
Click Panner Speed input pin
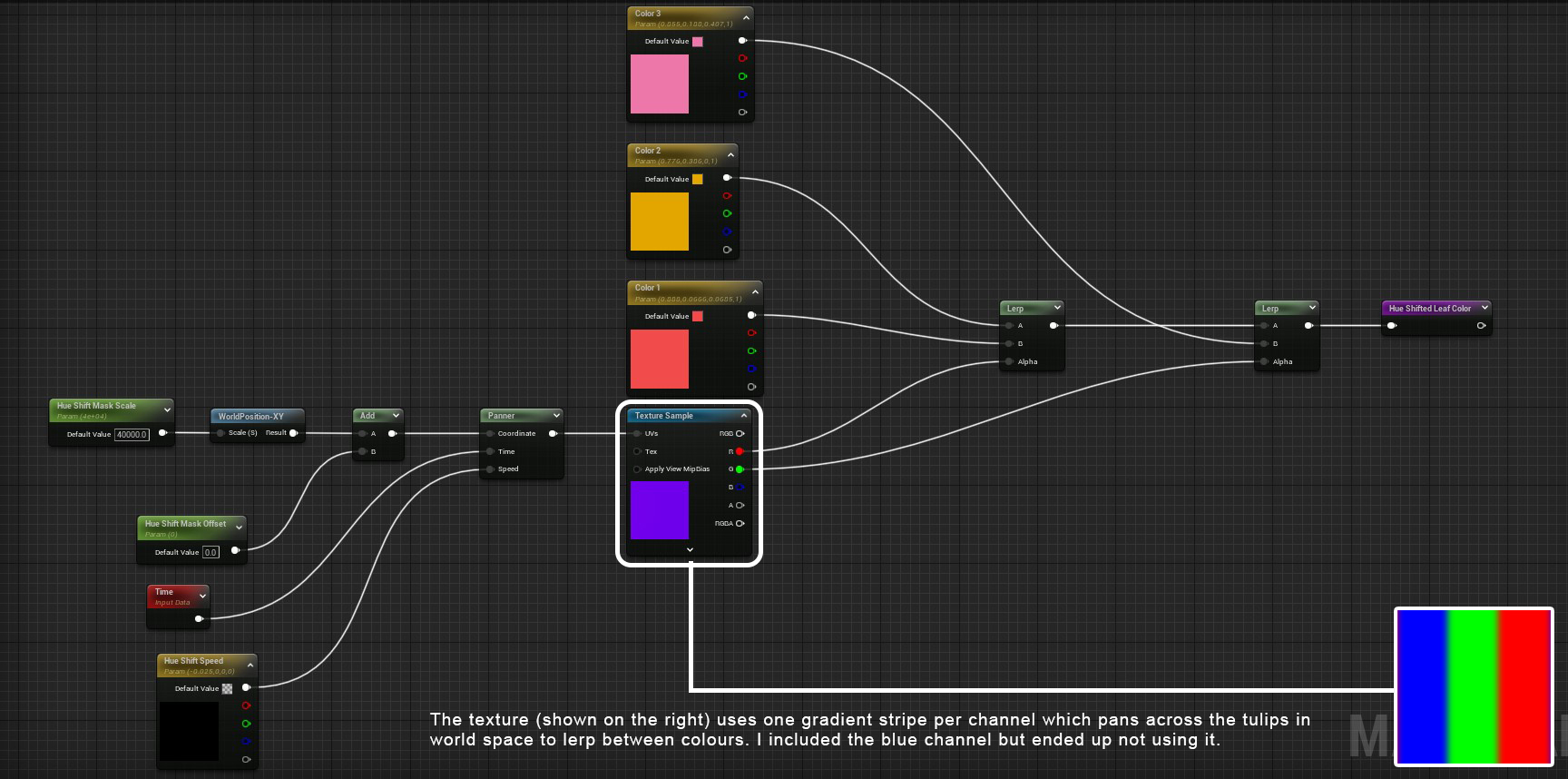[x=490, y=469]
